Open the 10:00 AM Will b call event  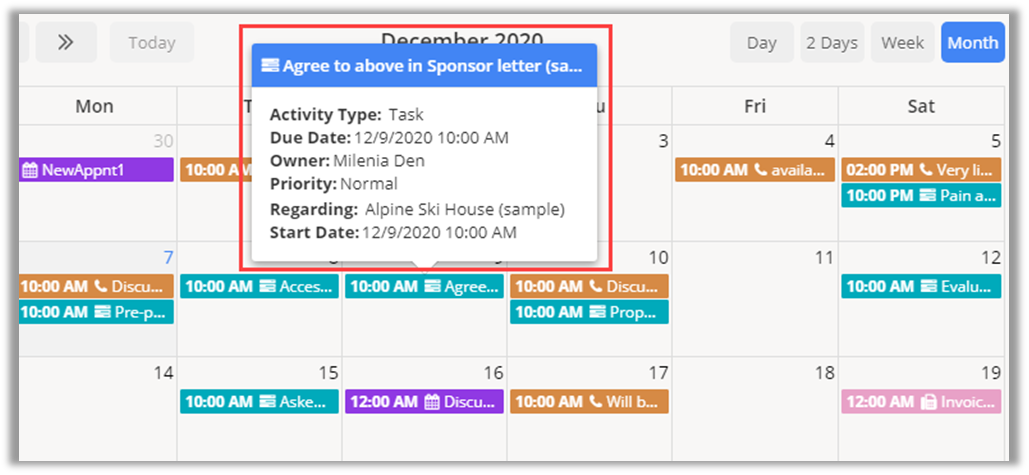(x=588, y=402)
